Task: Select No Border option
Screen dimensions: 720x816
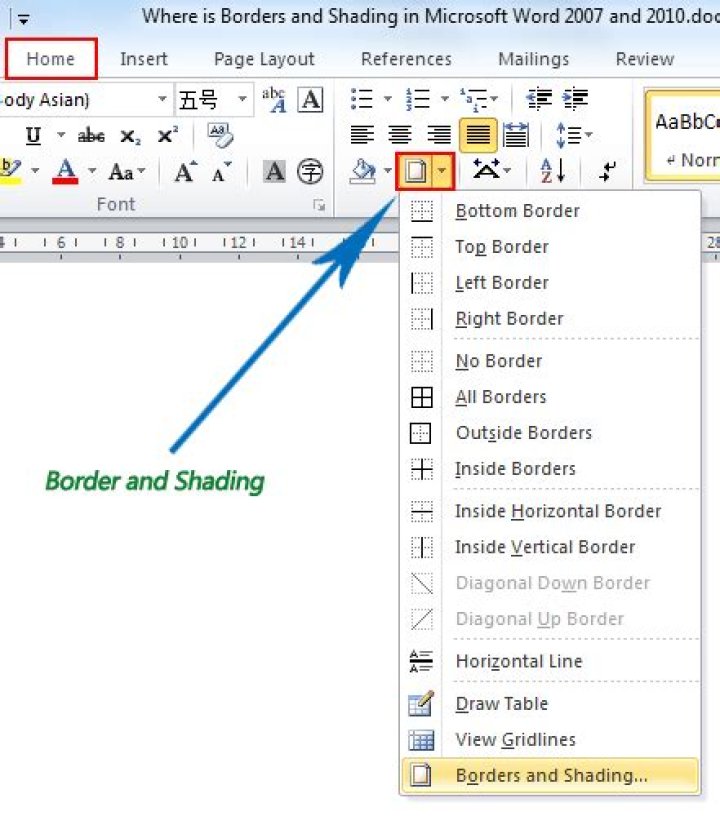Action: pos(550,361)
